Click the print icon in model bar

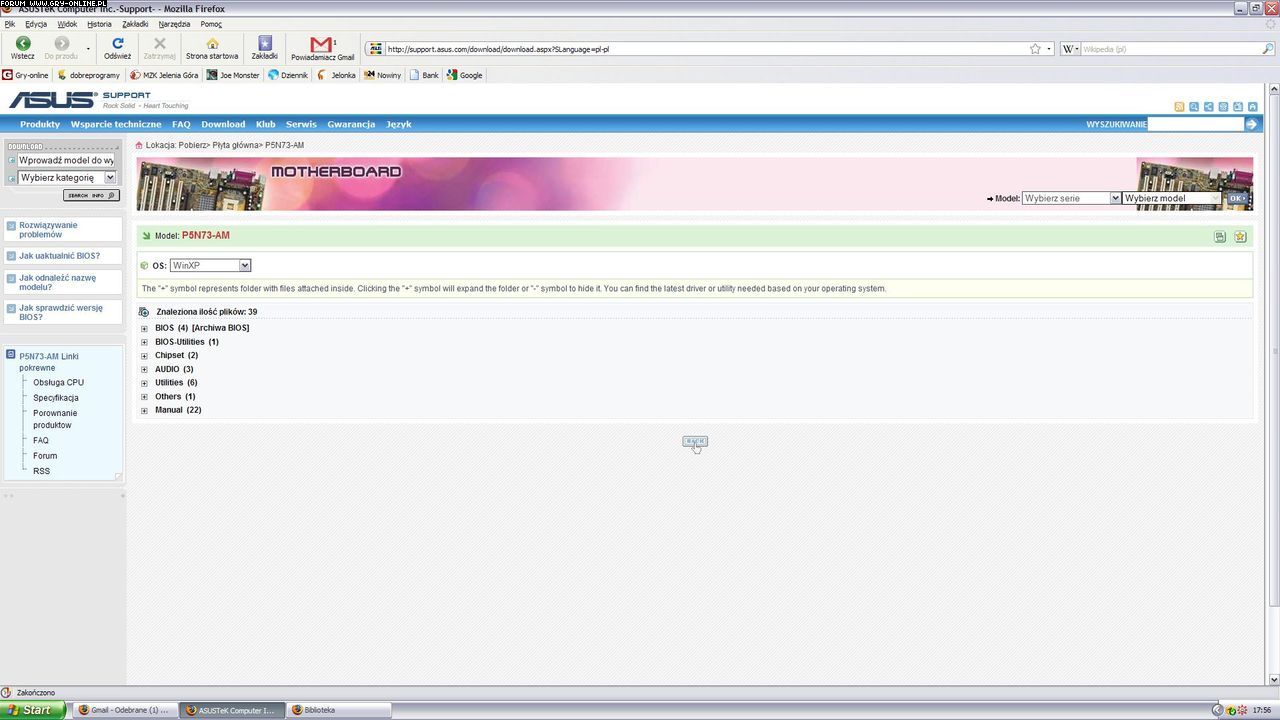click(1220, 237)
